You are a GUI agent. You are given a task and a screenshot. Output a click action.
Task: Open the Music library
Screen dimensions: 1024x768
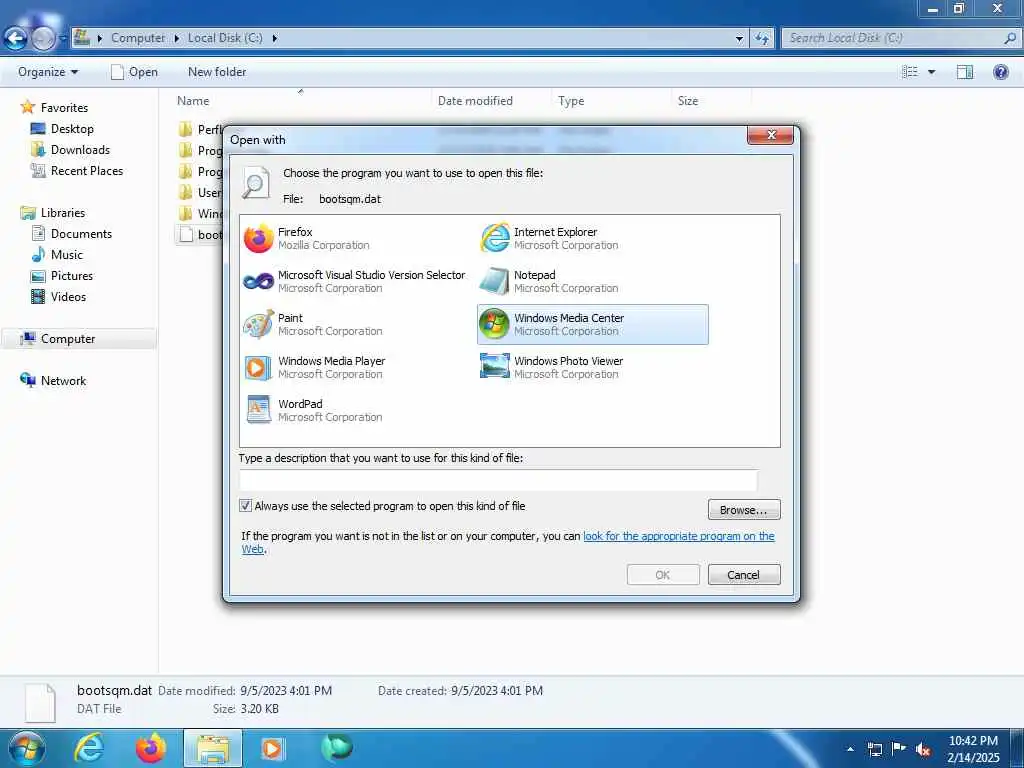point(67,255)
